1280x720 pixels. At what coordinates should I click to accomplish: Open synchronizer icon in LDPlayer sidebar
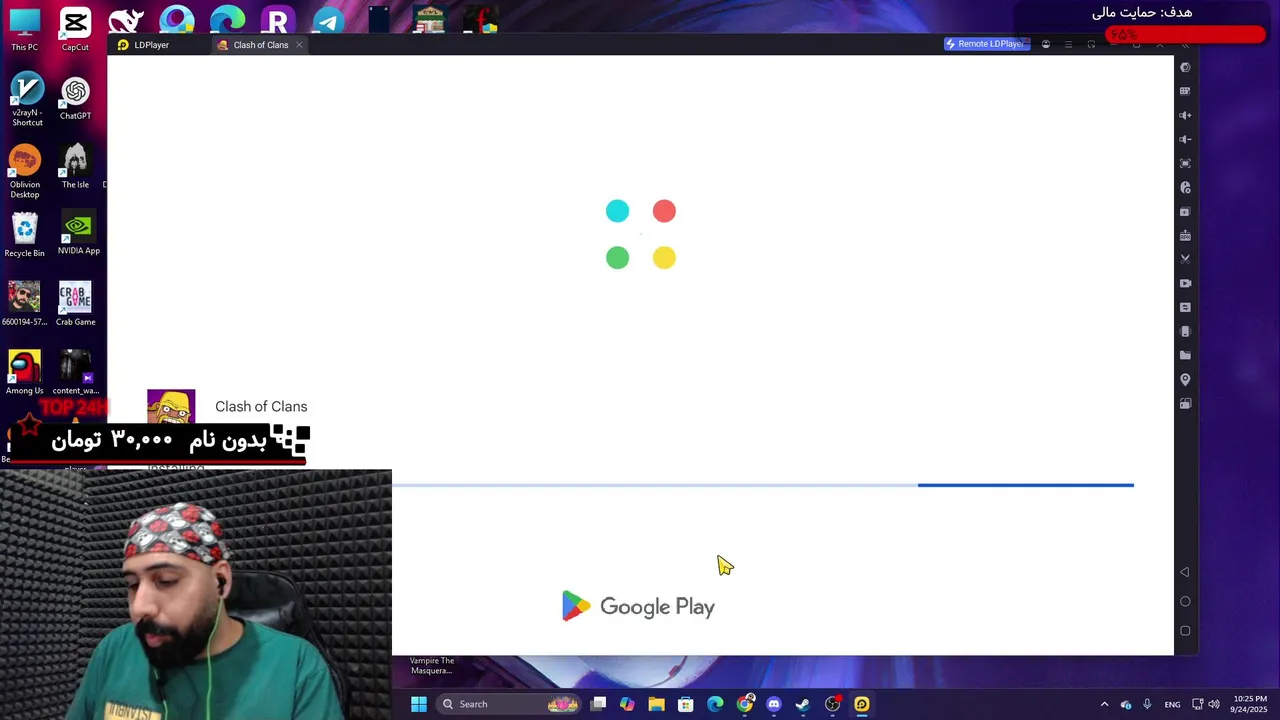1185,307
